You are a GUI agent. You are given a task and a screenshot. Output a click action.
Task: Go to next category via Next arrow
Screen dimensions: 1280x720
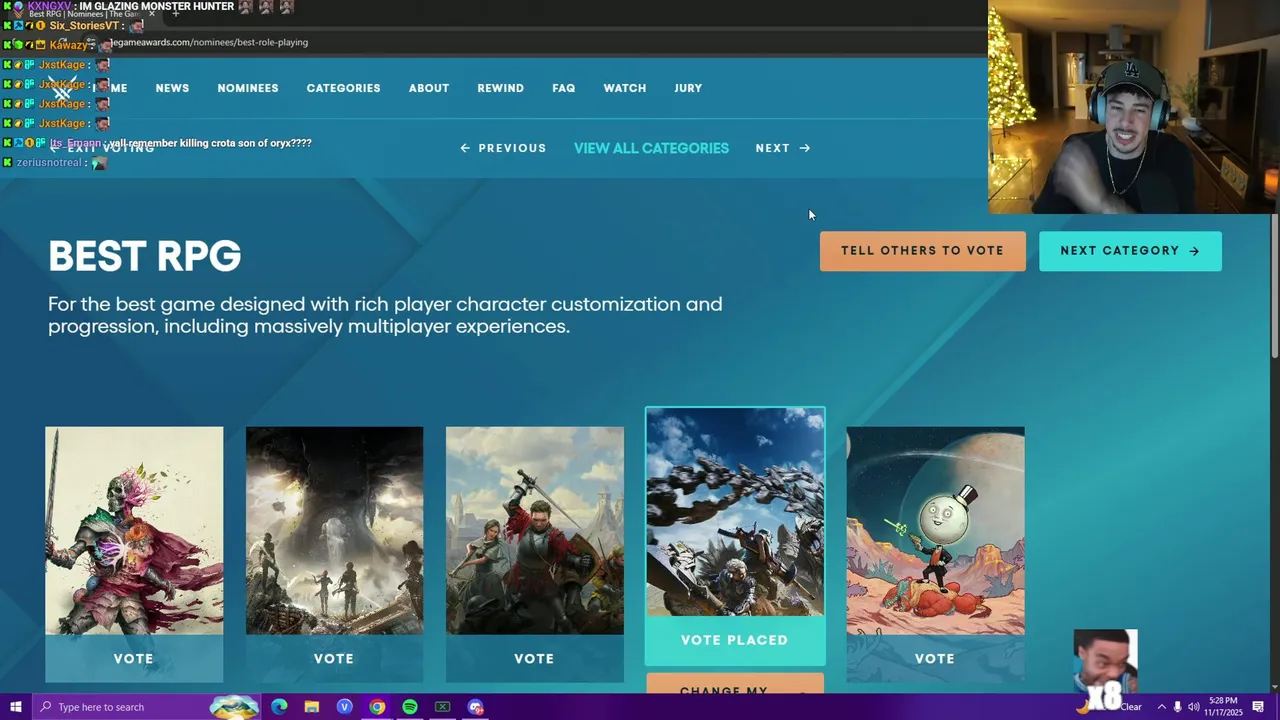coord(783,148)
